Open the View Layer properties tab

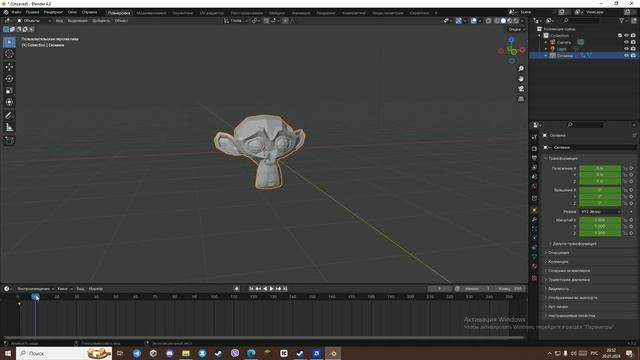point(534,167)
